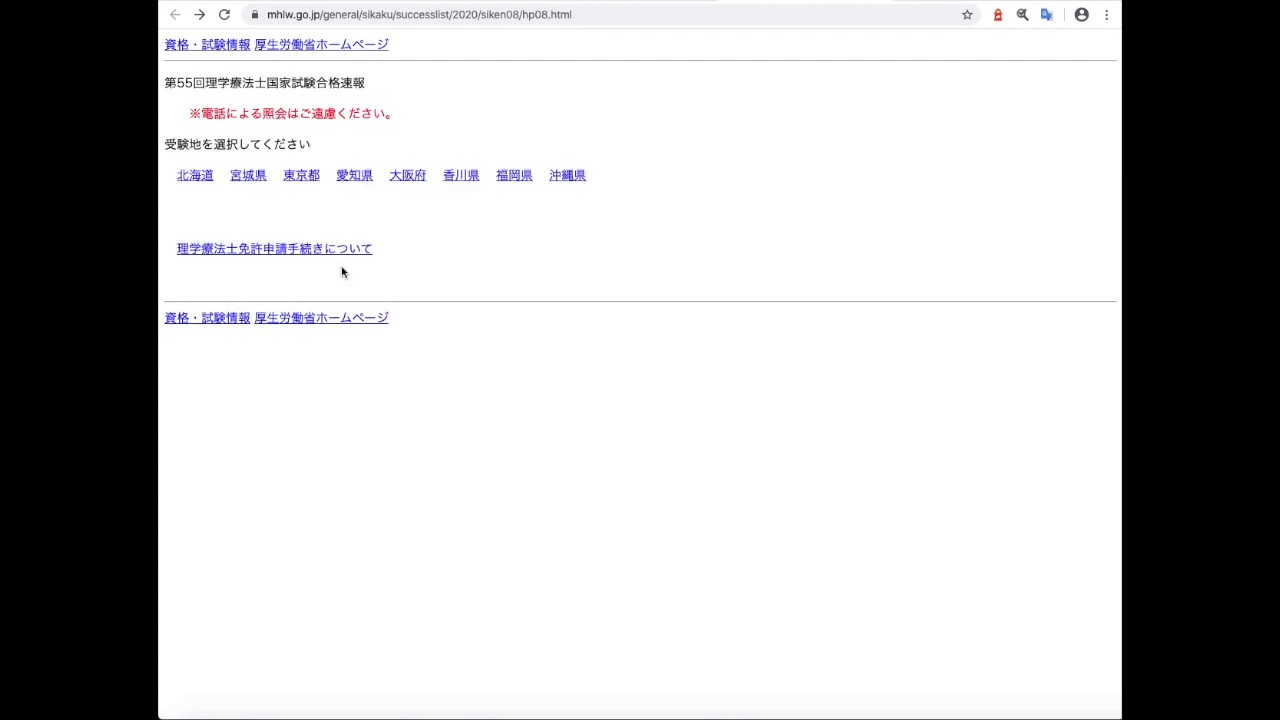This screenshot has width=1280, height=720.
Task: Open the red extension icon in toolbar
Action: tap(998, 15)
